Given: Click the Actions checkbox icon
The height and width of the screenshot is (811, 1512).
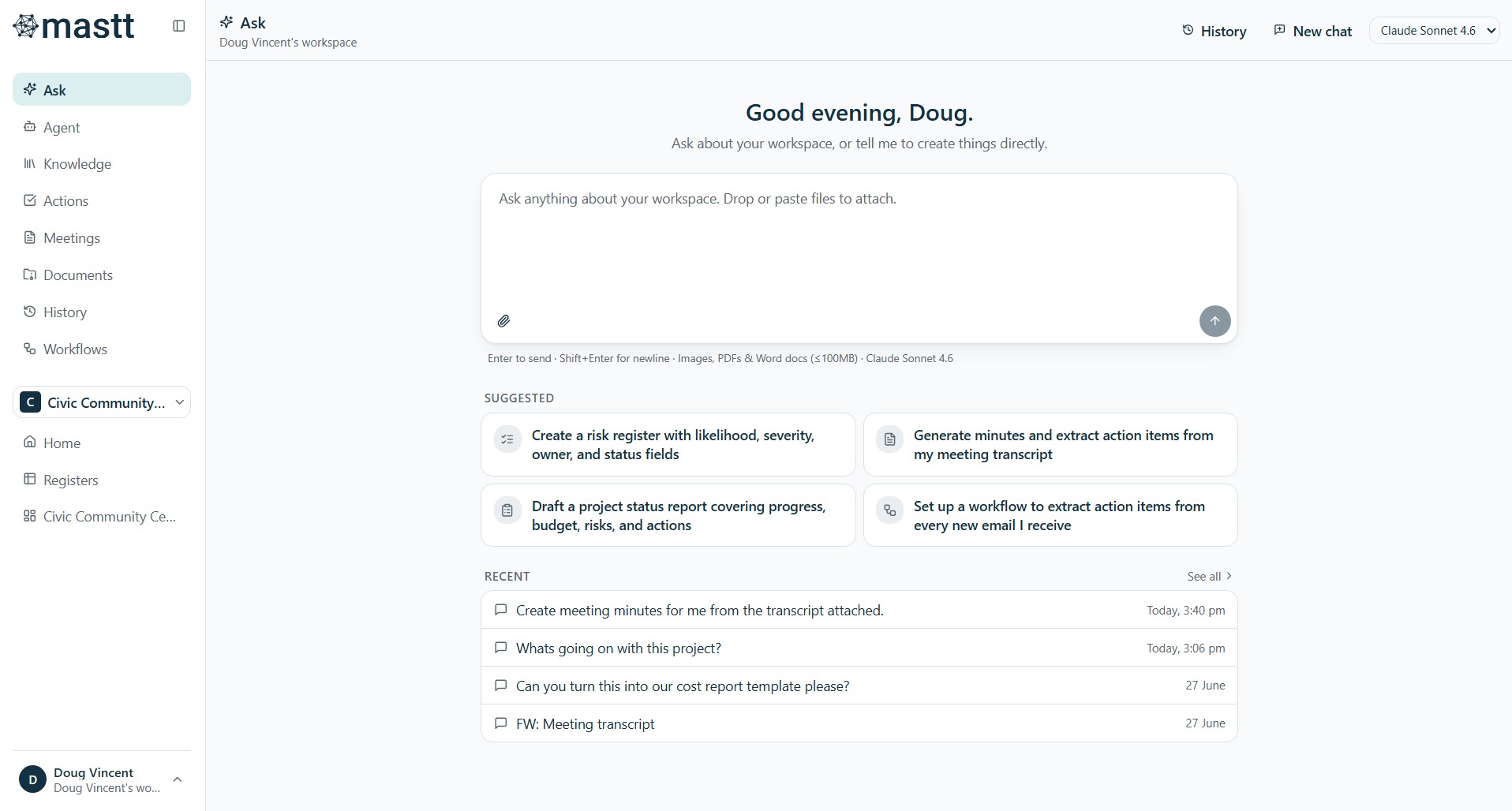Looking at the screenshot, I should tap(30, 200).
